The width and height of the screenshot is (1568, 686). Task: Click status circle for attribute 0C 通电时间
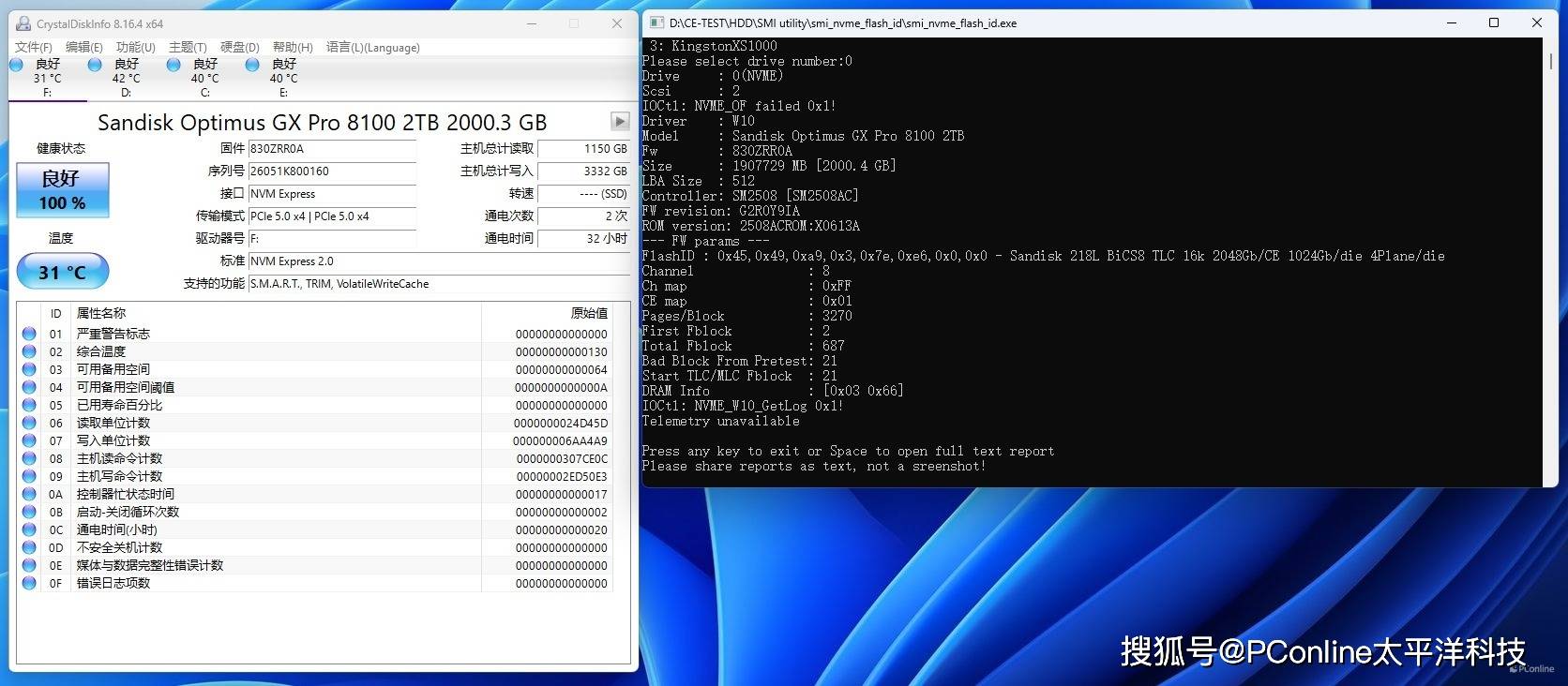tap(29, 529)
